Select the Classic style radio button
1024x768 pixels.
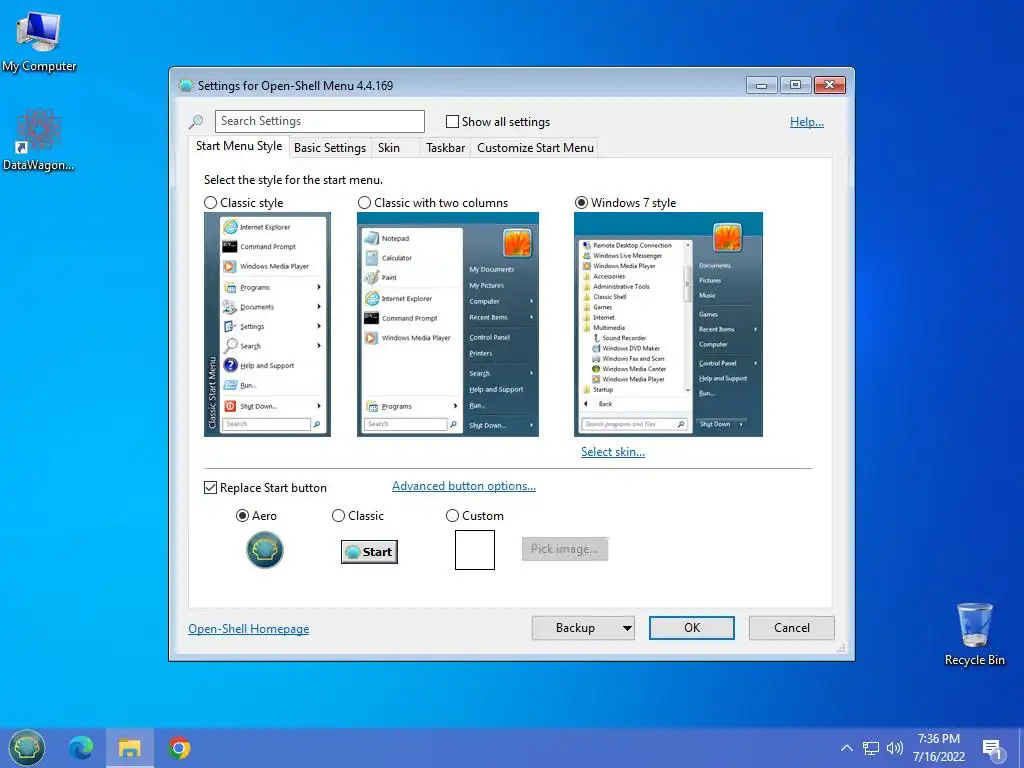point(210,203)
